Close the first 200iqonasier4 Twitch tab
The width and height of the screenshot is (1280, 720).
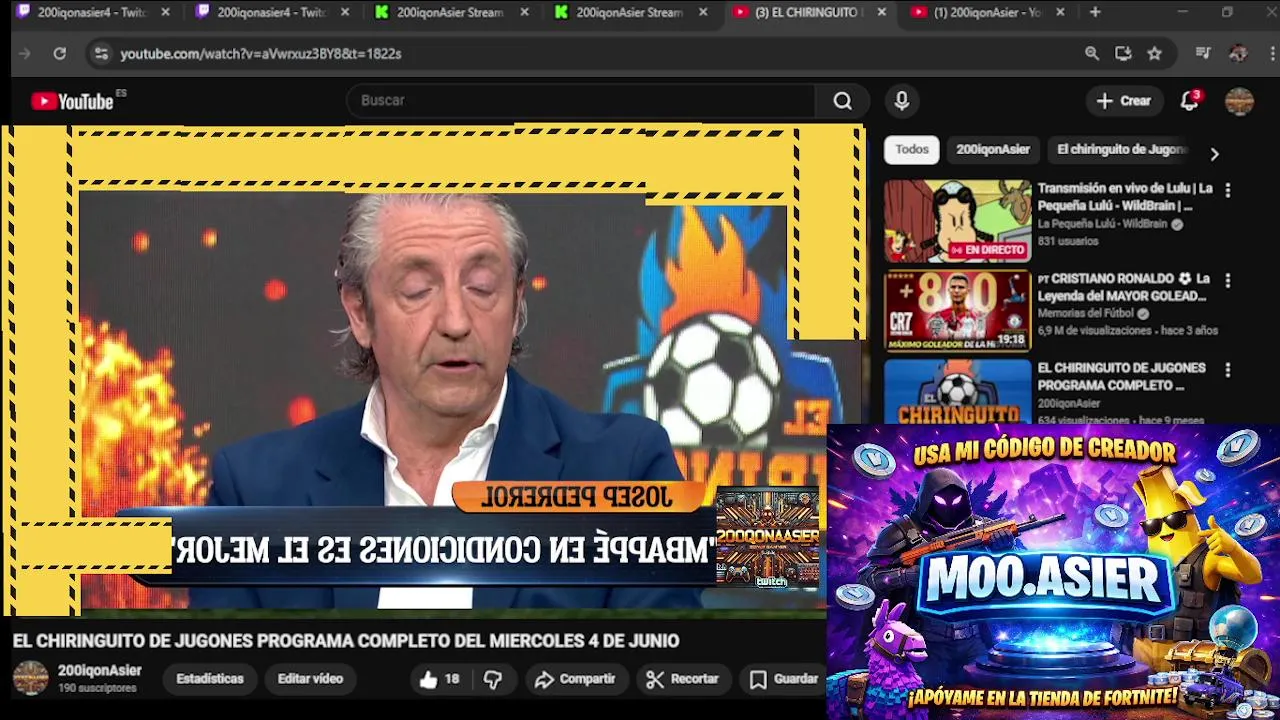pyautogui.click(x=165, y=12)
